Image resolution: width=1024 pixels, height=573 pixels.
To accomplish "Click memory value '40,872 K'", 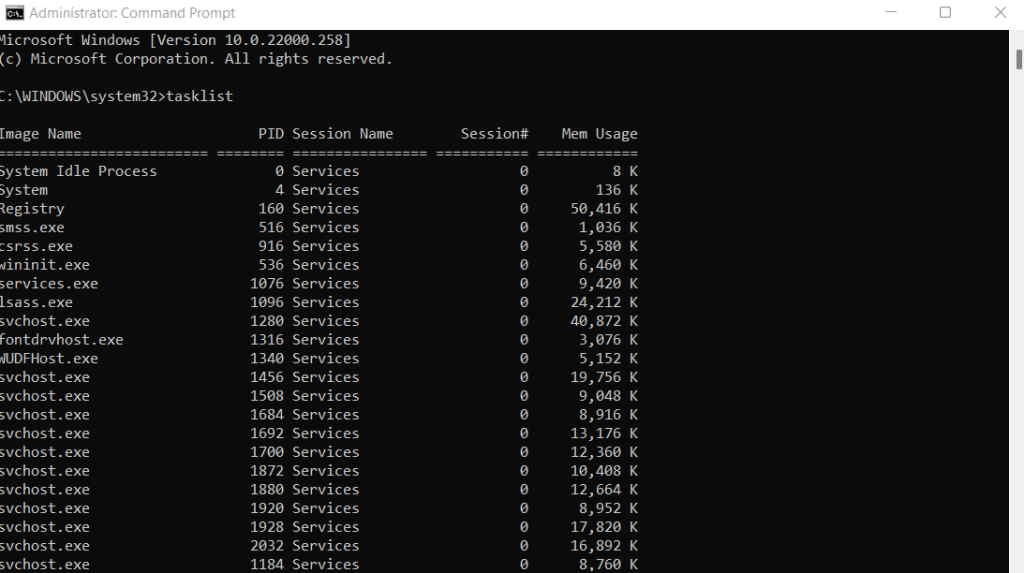I will click(x=604, y=321).
